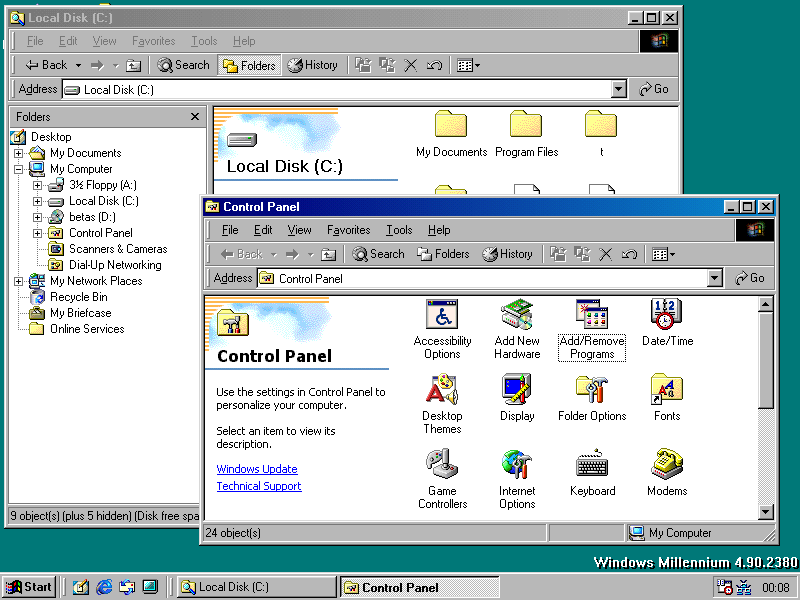The height and width of the screenshot is (600, 800).
Task: Click Back in the Local Disk toolbar
Action: click(46, 65)
